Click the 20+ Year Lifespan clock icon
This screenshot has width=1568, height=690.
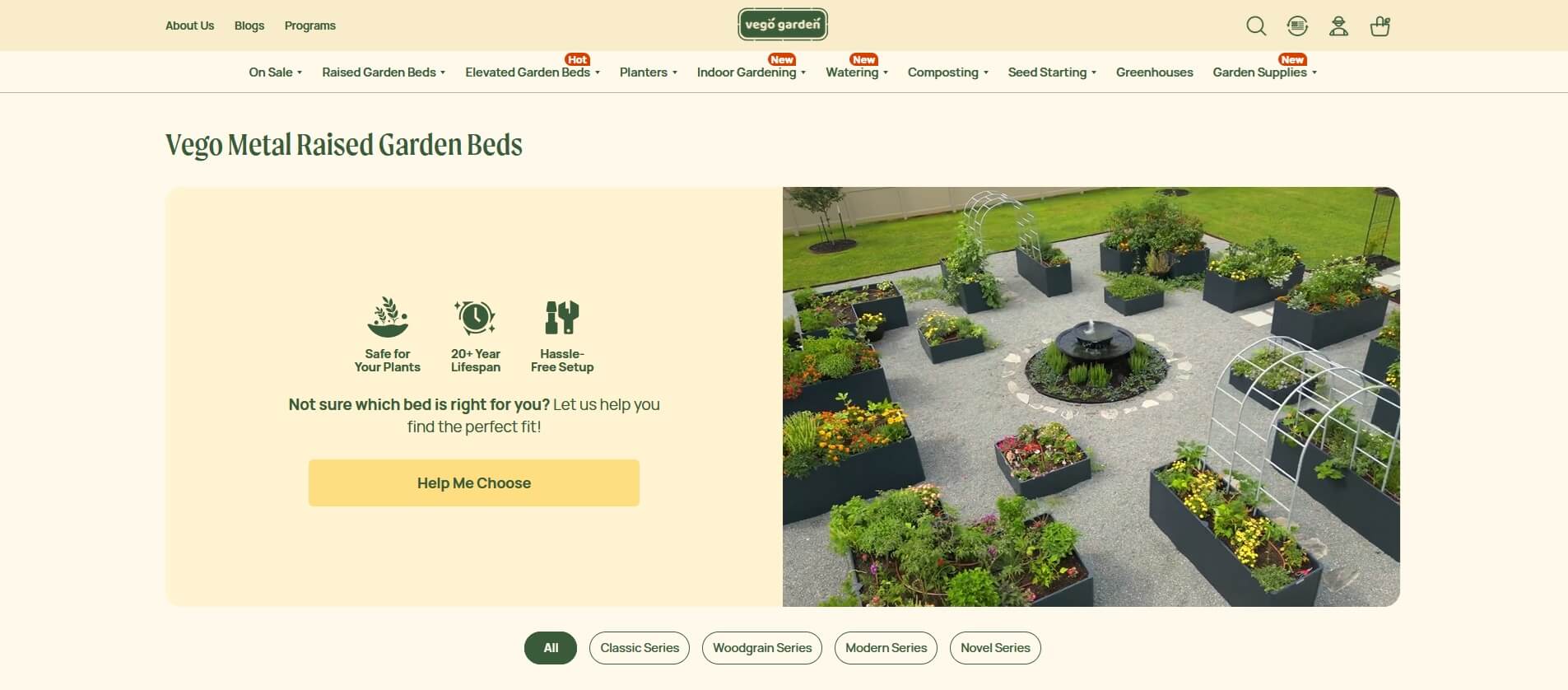pyautogui.click(x=475, y=317)
